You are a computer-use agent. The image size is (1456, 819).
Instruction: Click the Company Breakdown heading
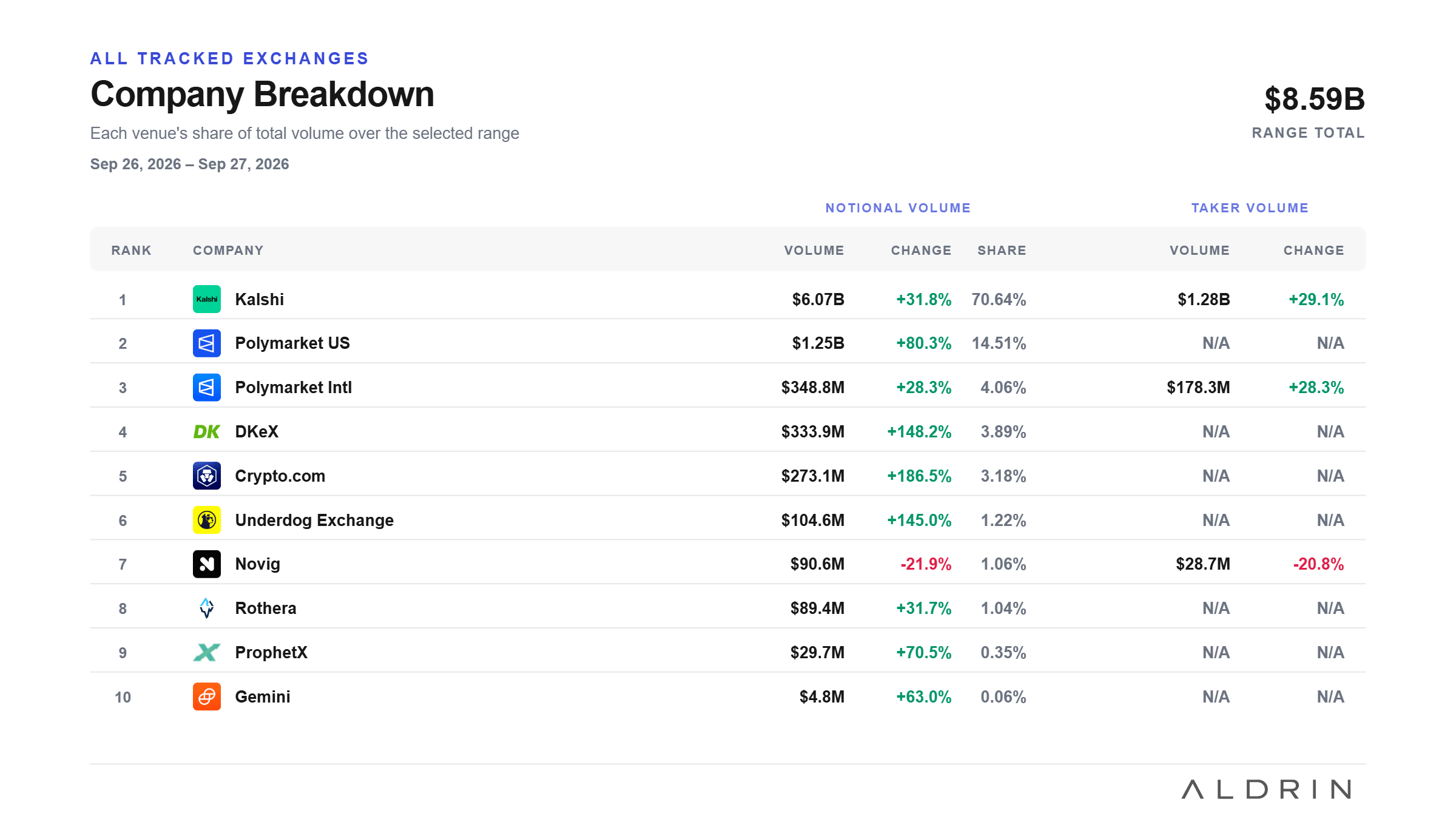pos(262,95)
